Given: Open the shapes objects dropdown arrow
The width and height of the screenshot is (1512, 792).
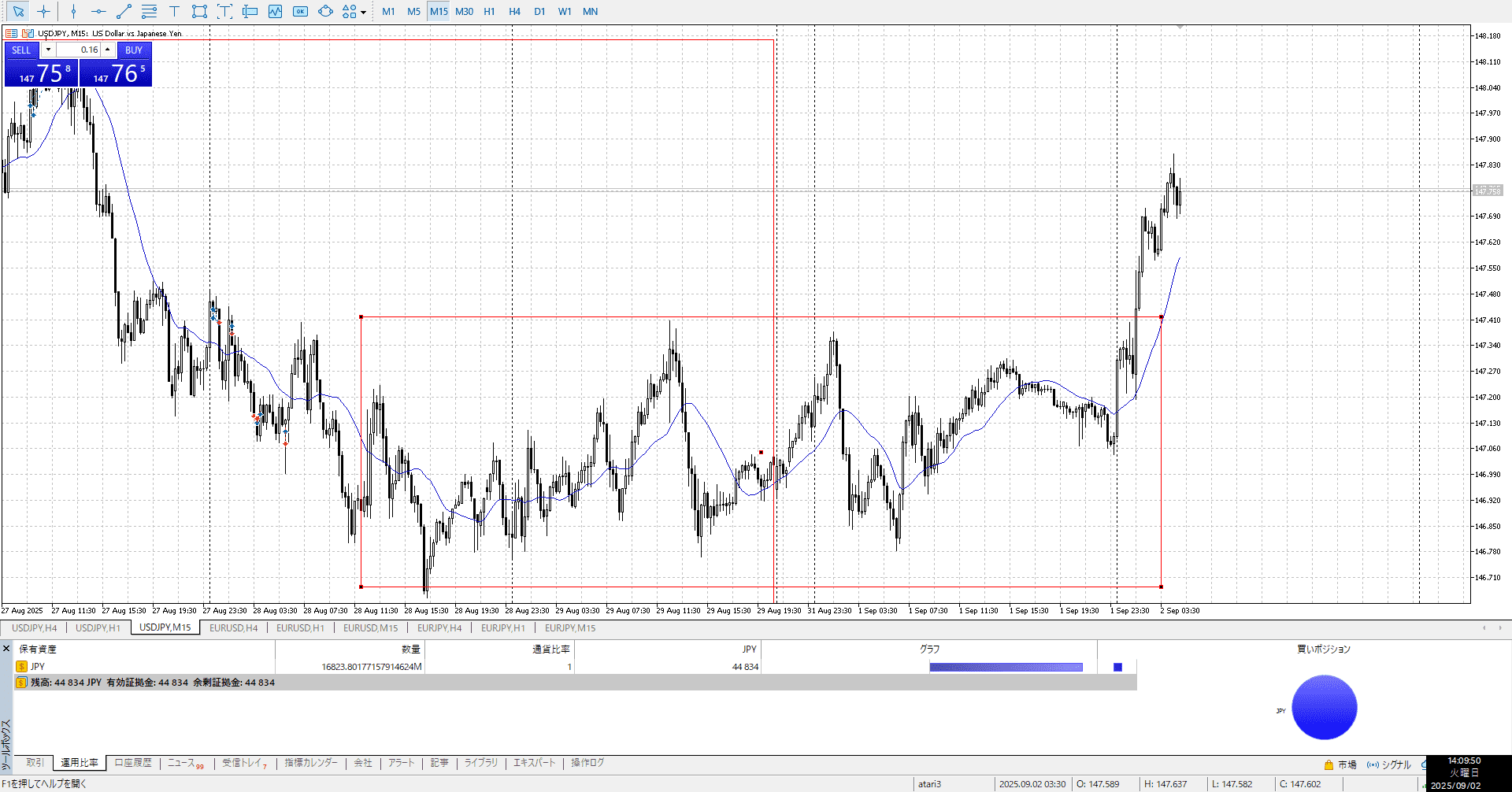Looking at the screenshot, I should [x=363, y=13].
